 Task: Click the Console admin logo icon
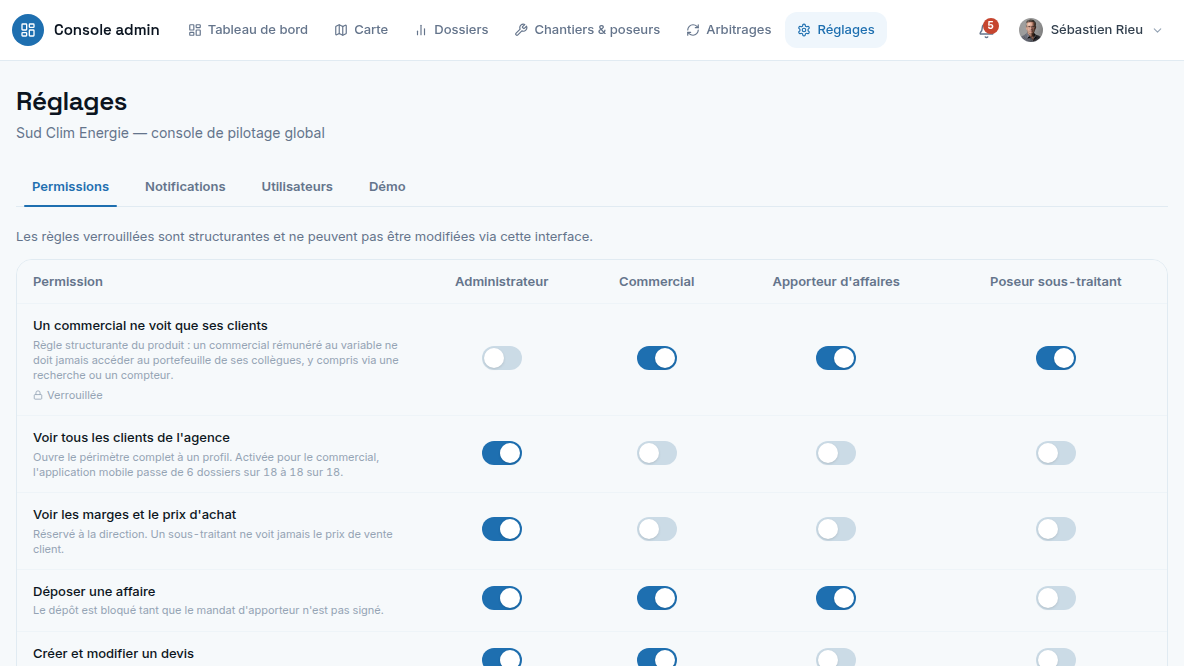click(28, 30)
